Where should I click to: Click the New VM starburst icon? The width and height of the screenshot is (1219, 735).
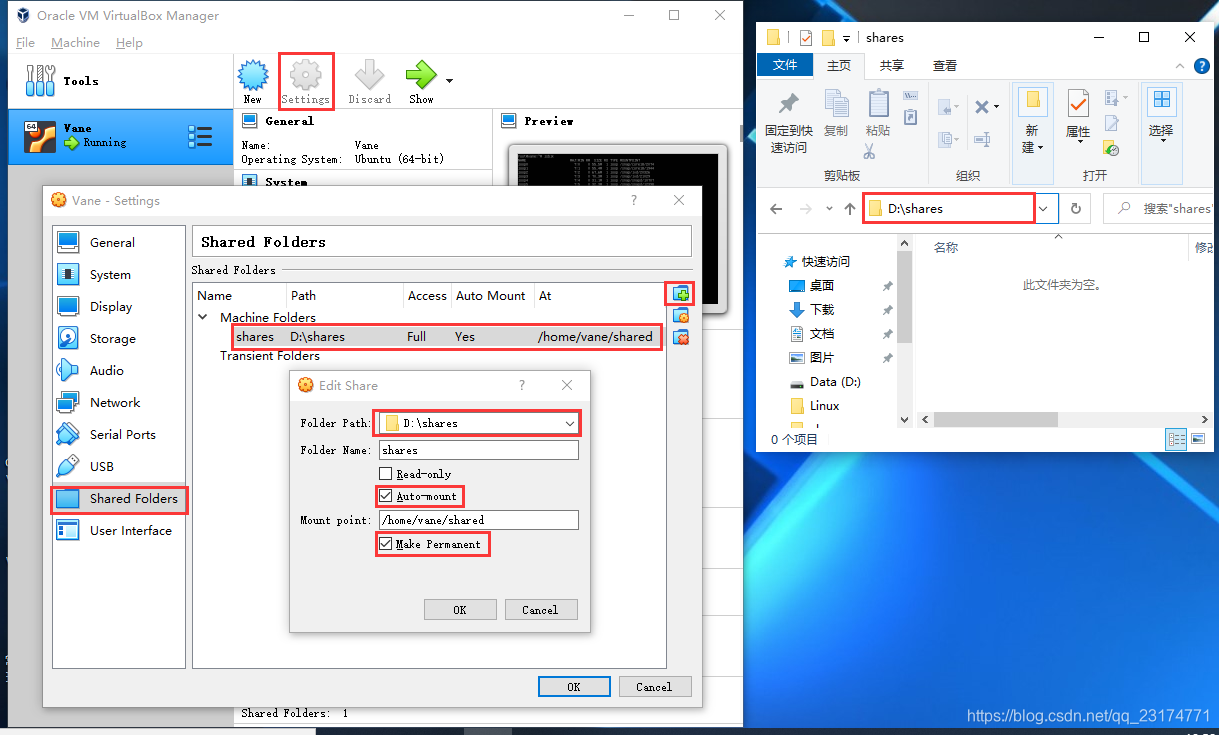pos(253,75)
